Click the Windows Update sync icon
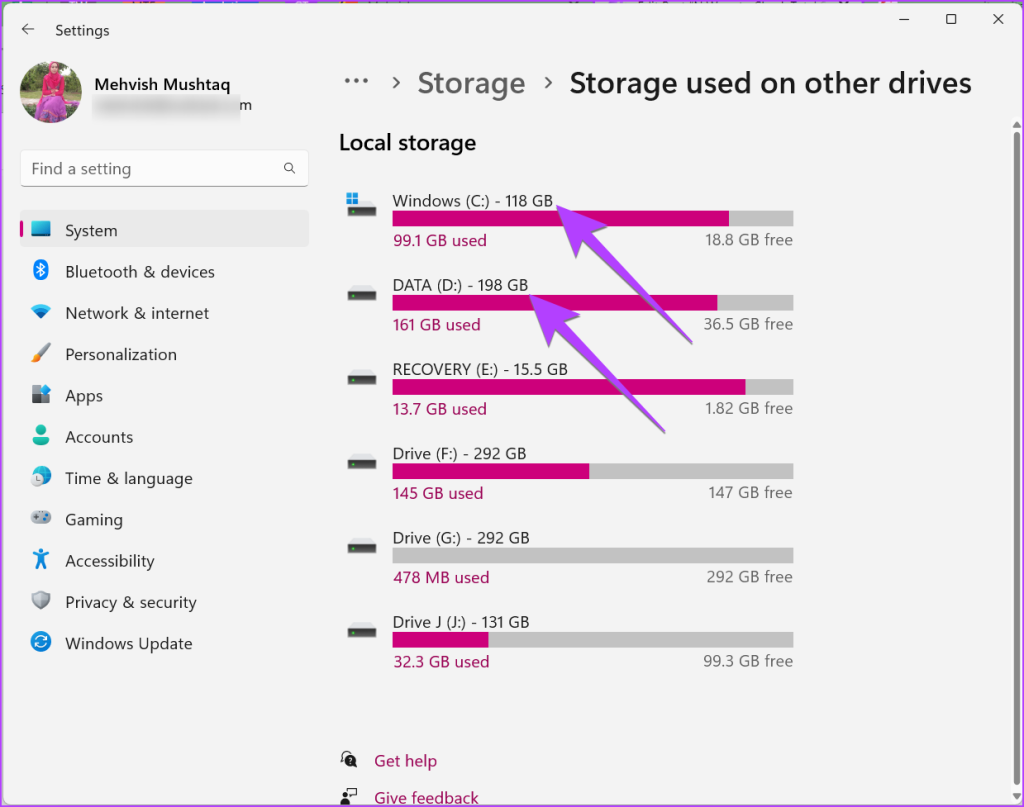Image resolution: width=1024 pixels, height=807 pixels. (41, 643)
